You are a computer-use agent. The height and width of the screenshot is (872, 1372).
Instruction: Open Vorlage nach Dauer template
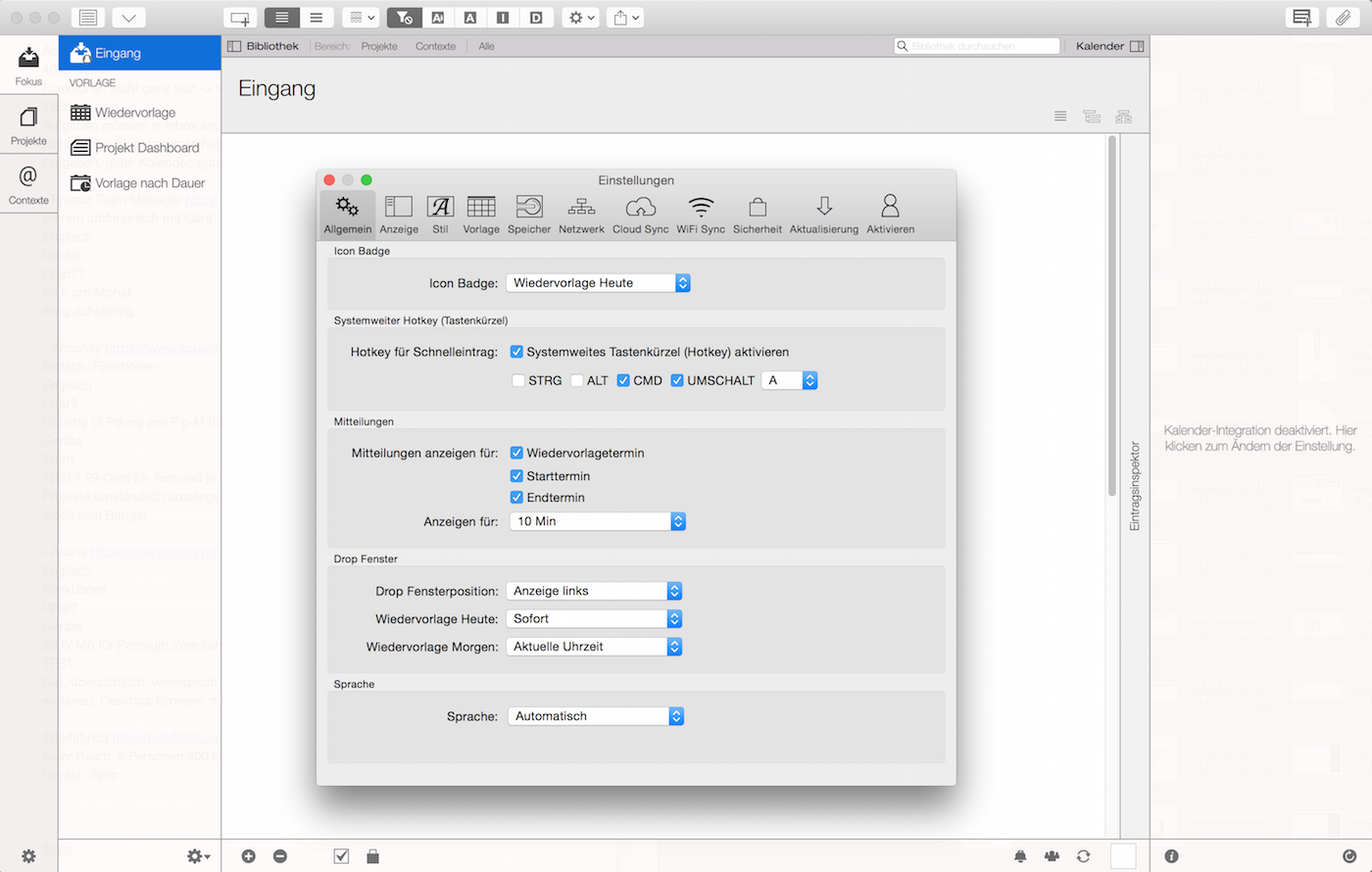pyautogui.click(x=139, y=183)
